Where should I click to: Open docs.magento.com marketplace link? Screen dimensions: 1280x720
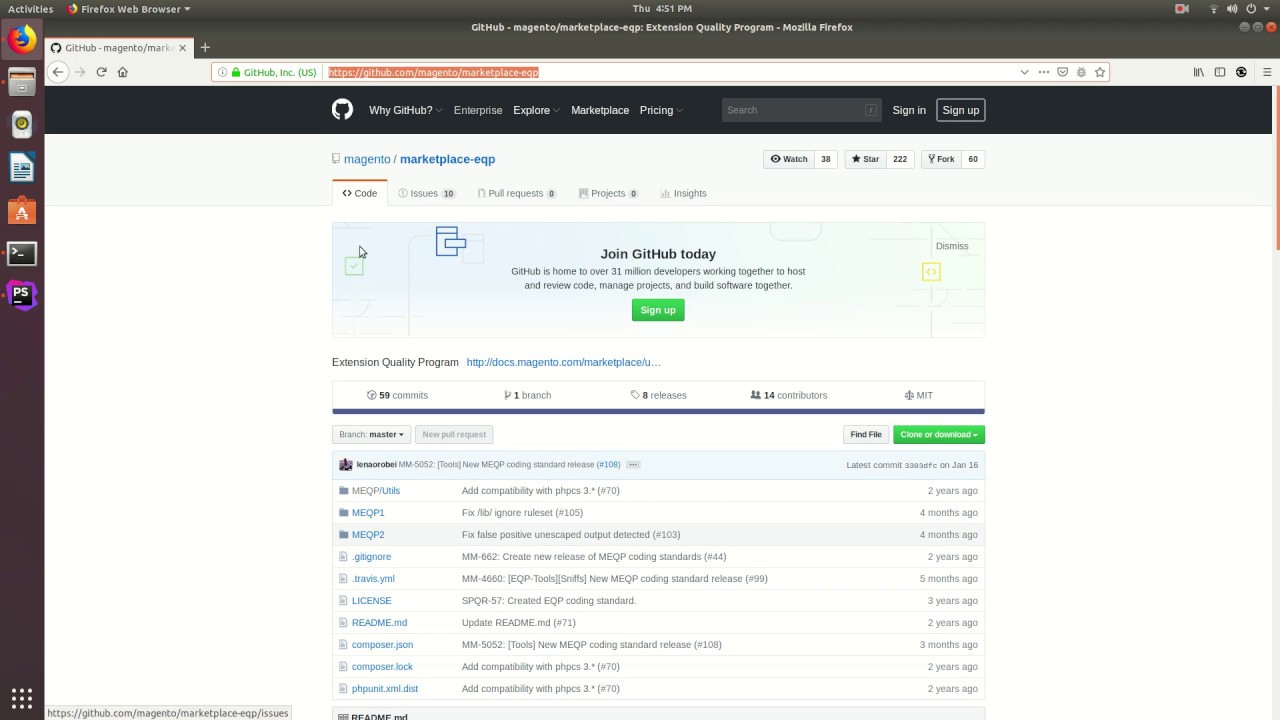(563, 362)
